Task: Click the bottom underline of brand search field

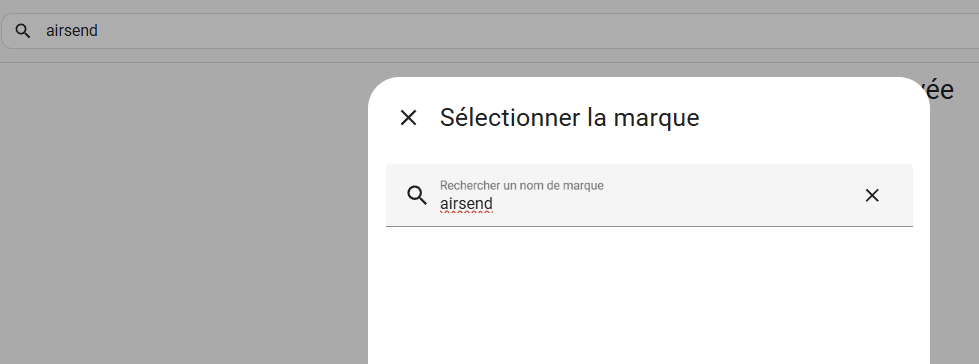Action: [x=649, y=226]
